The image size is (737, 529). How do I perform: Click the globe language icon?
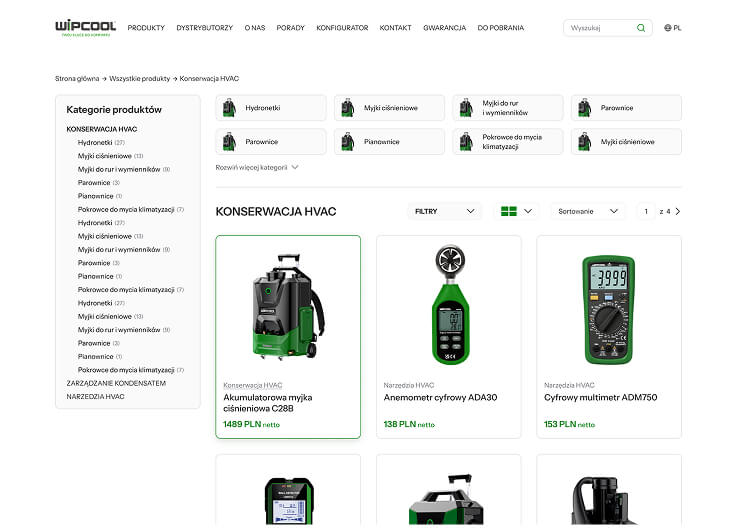pos(668,28)
